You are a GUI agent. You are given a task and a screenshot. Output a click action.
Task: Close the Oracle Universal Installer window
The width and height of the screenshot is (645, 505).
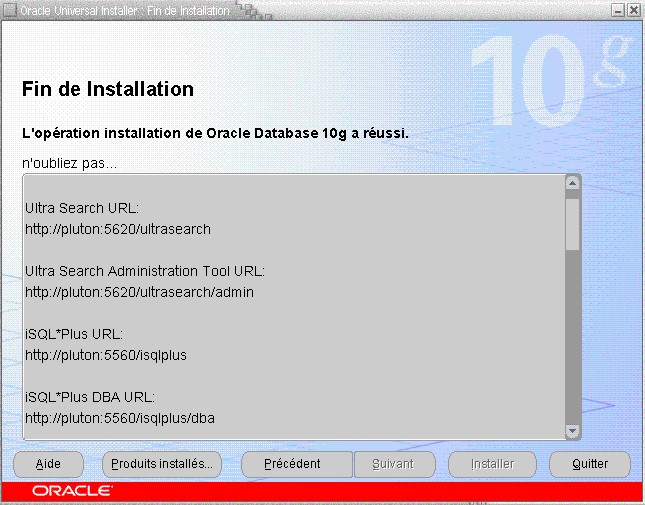tap(634, 10)
